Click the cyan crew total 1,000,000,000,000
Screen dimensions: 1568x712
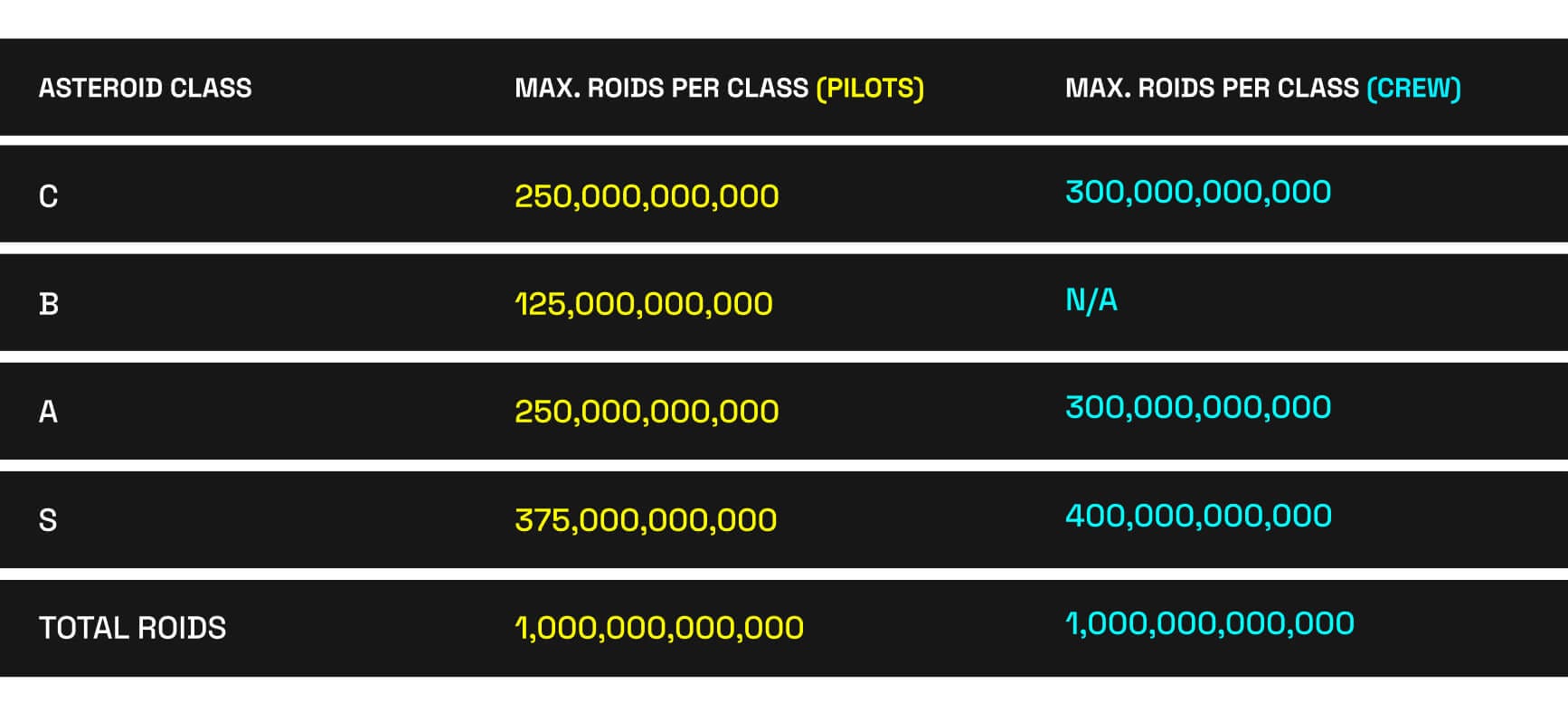(1210, 623)
